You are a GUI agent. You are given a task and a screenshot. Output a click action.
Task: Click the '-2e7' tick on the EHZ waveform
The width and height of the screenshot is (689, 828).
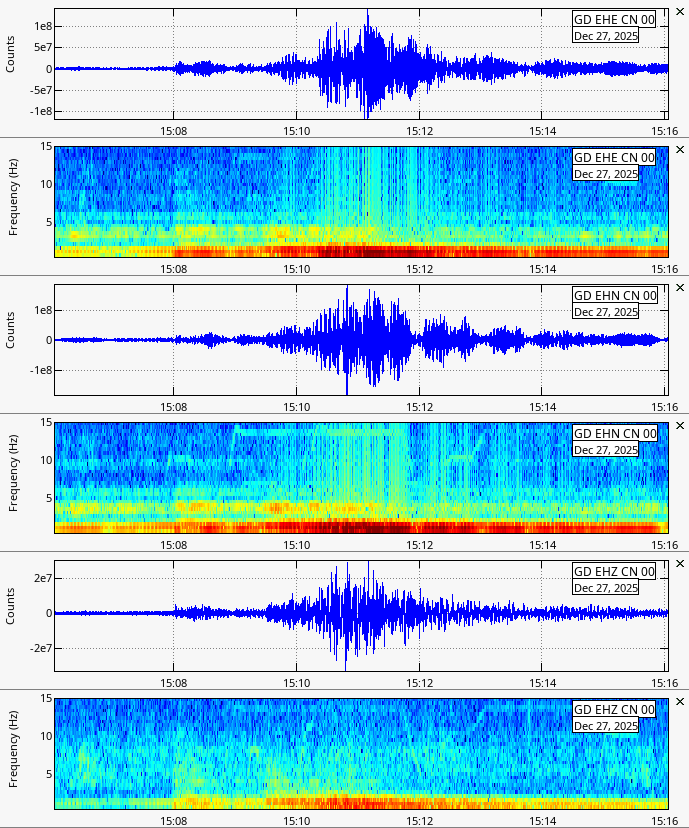click(41, 648)
